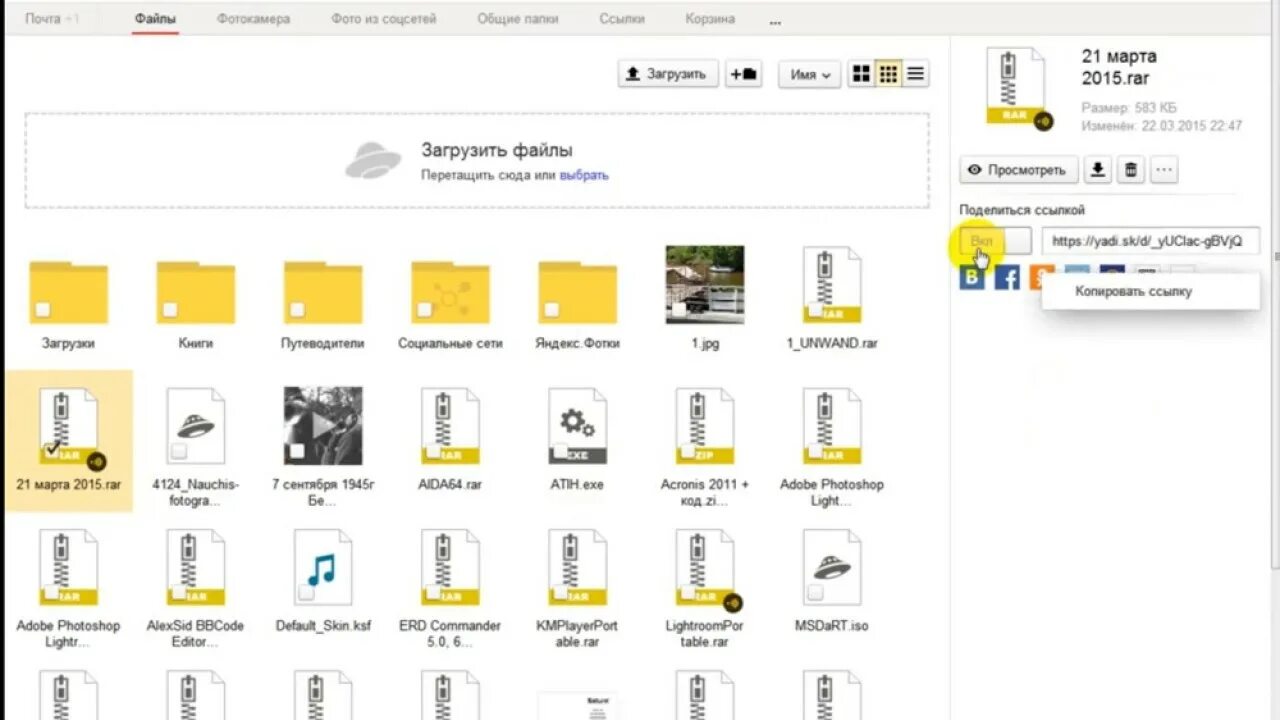Share via VKontakte icon
The image size is (1280, 720).
point(972,278)
